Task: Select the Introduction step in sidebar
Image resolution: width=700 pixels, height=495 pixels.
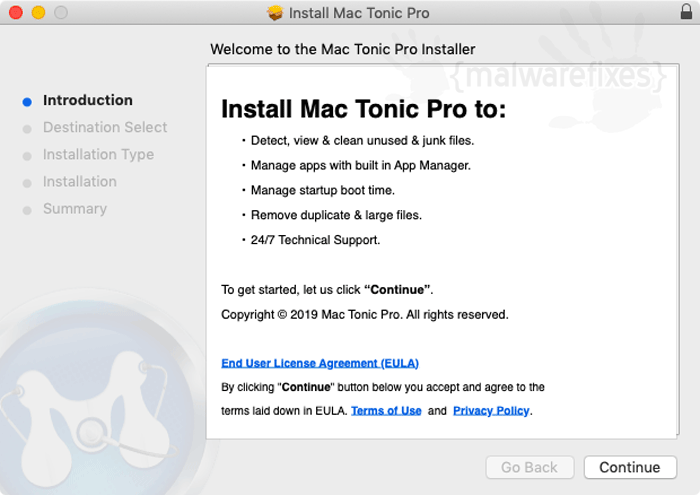Action: pyautogui.click(x=88, y=100)
